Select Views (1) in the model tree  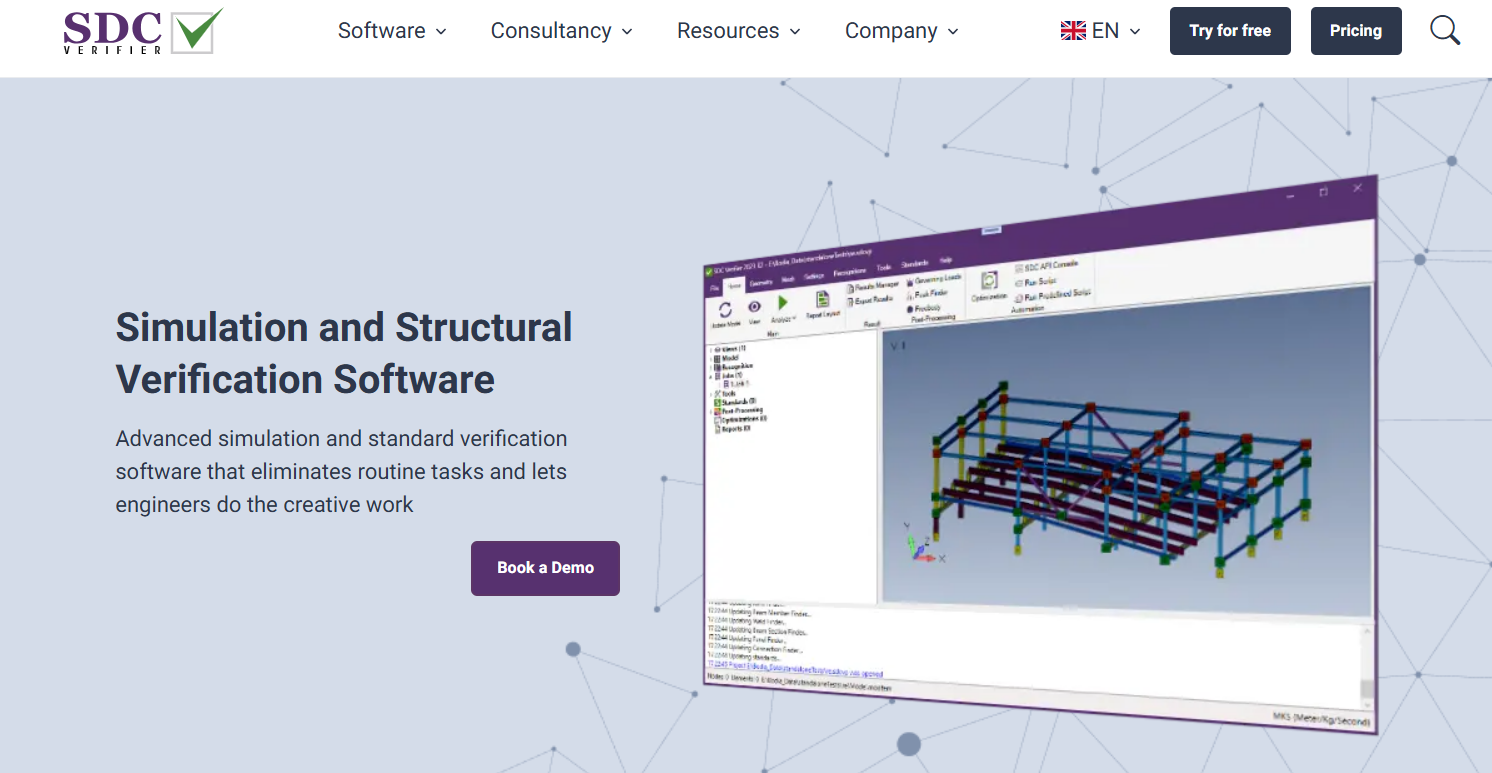pyautogui.click(x=729, y=349)
